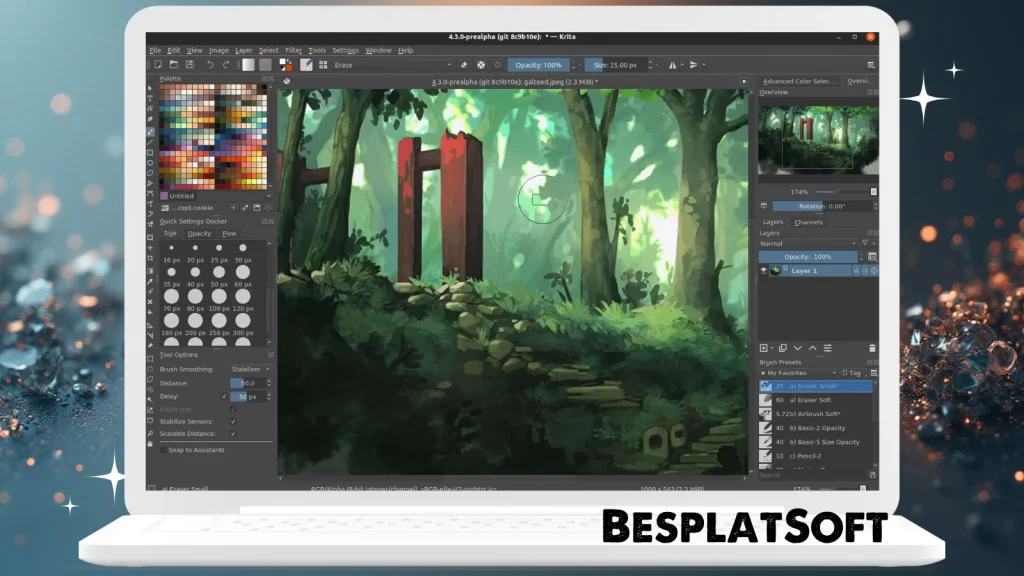The width and height of the screenshot is (1024, 576).
Task: Click Snap to Assistants label
Action: click(197, 450)
